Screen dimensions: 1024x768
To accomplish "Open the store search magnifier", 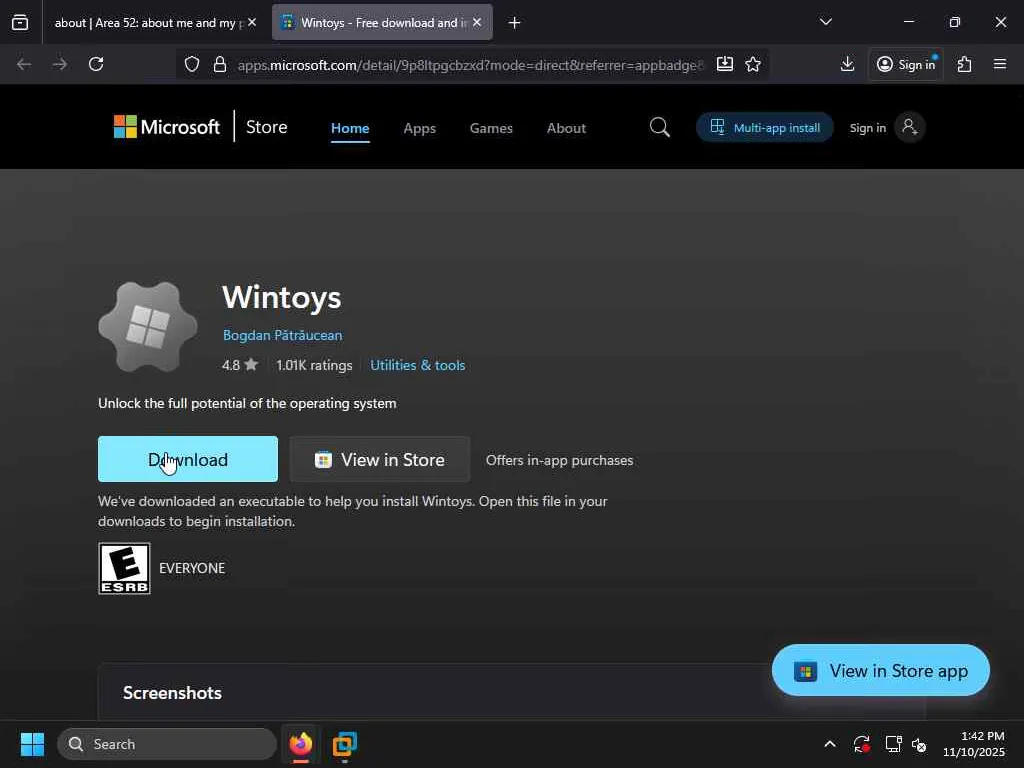I will tap(660, 127).
